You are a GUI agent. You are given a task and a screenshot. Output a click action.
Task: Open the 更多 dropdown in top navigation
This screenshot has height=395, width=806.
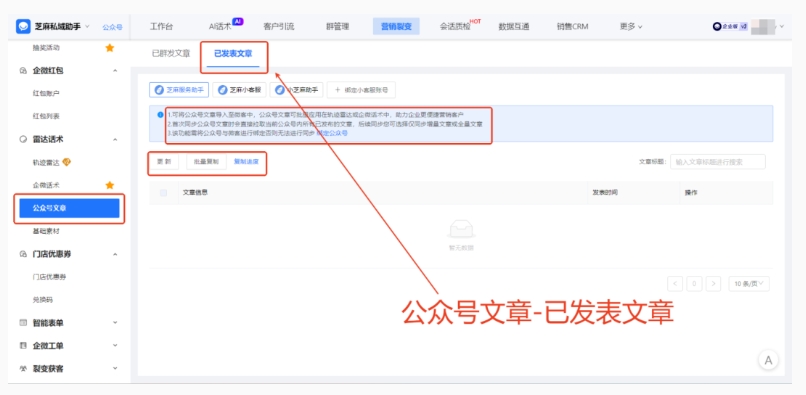tap(631, 27)
